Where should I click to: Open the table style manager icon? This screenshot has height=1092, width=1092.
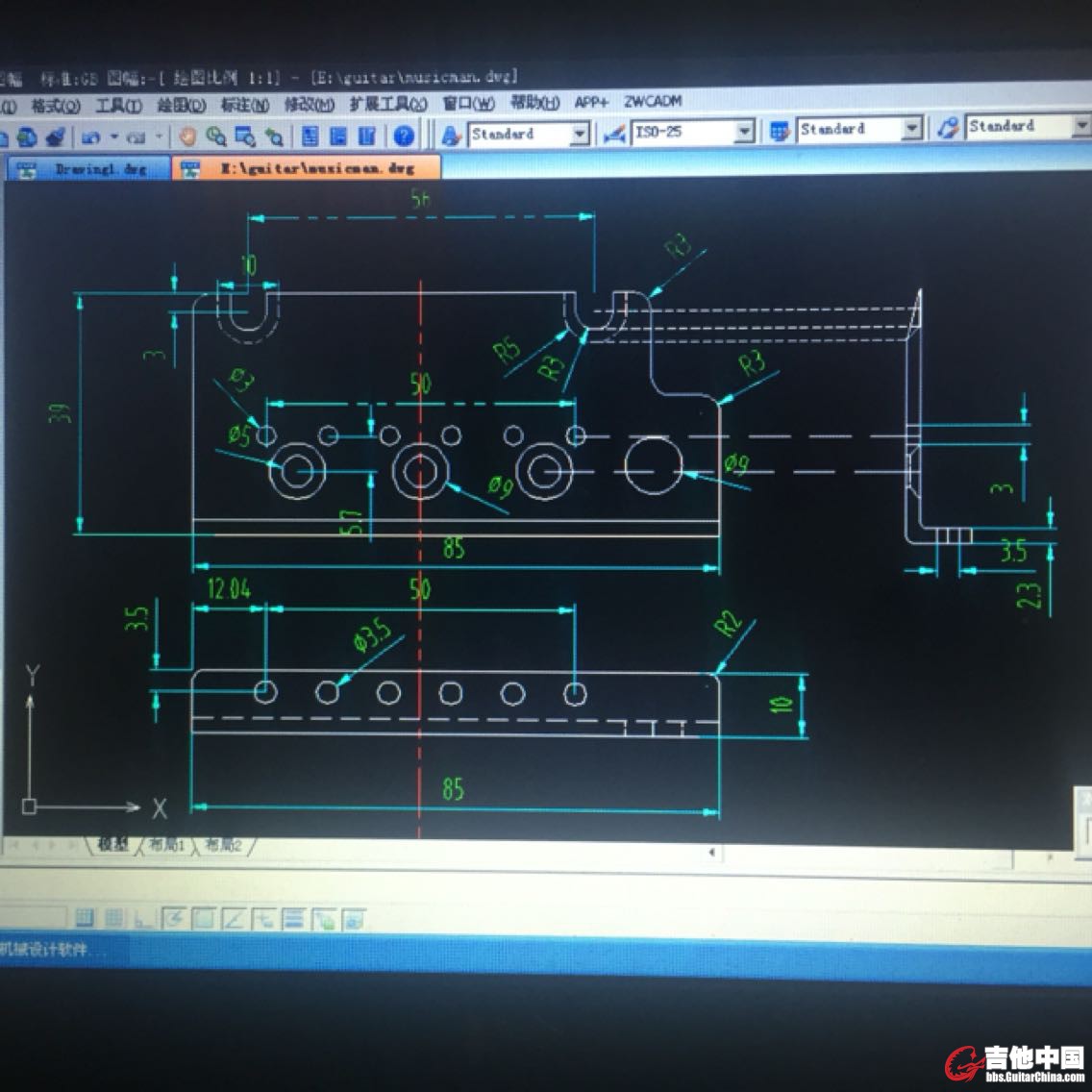click(780, 131)
